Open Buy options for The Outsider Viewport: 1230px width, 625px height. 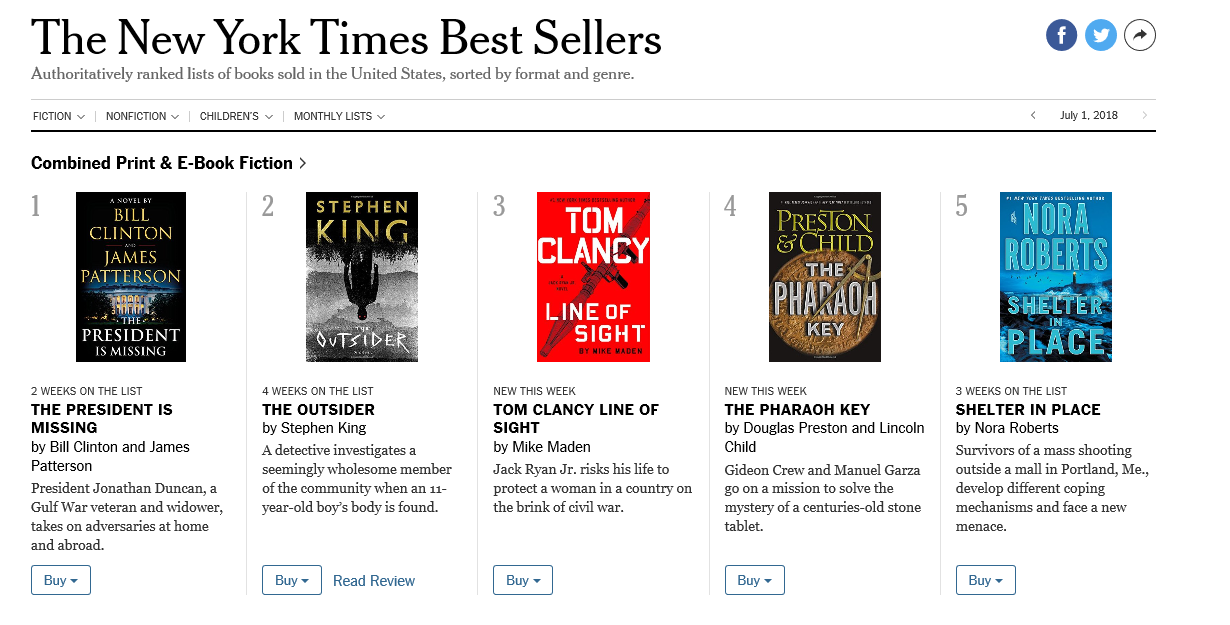(x=292, y=580)
